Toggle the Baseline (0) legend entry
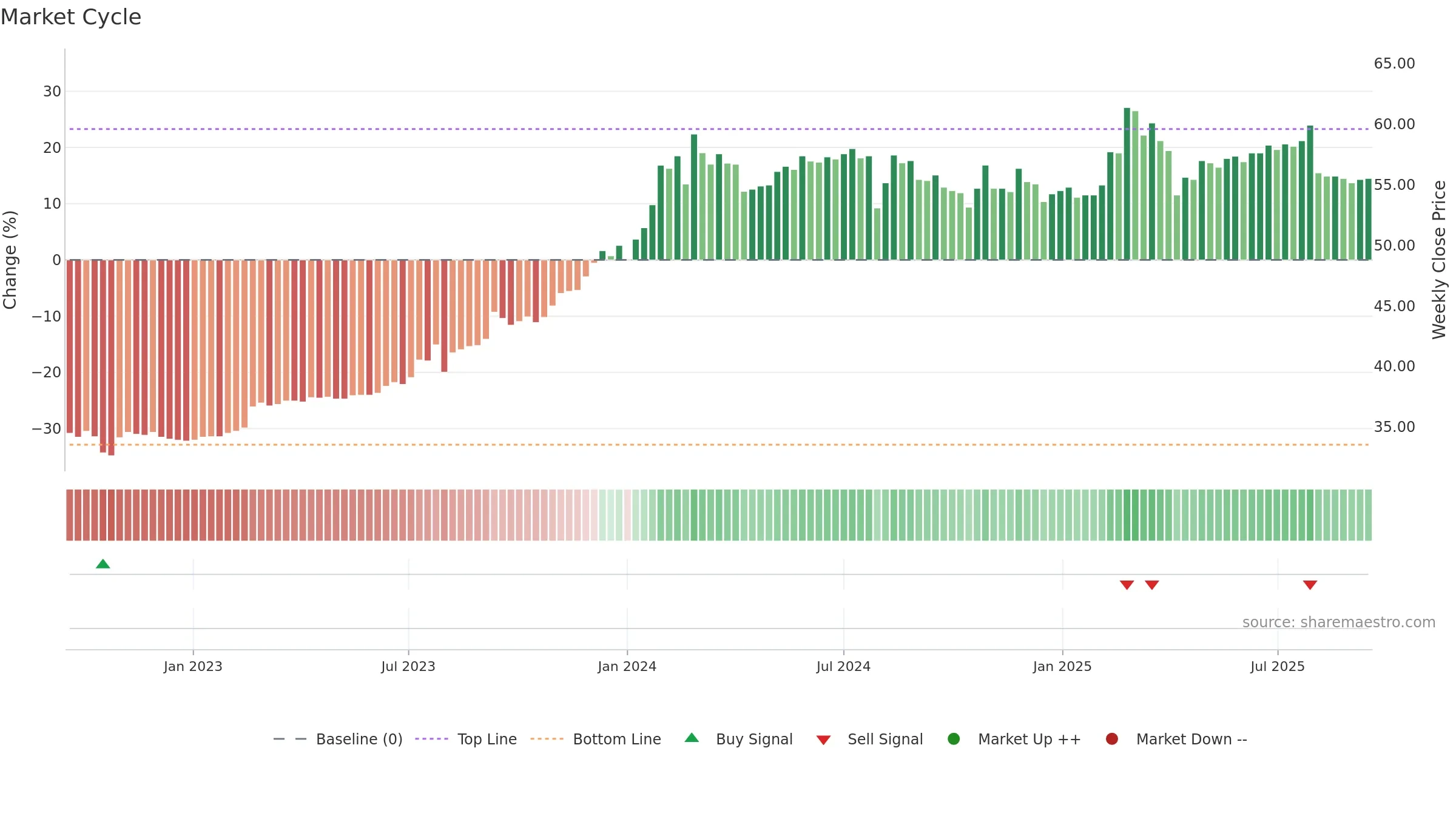The image size is (1456, 819). click(x=338, y=739)
